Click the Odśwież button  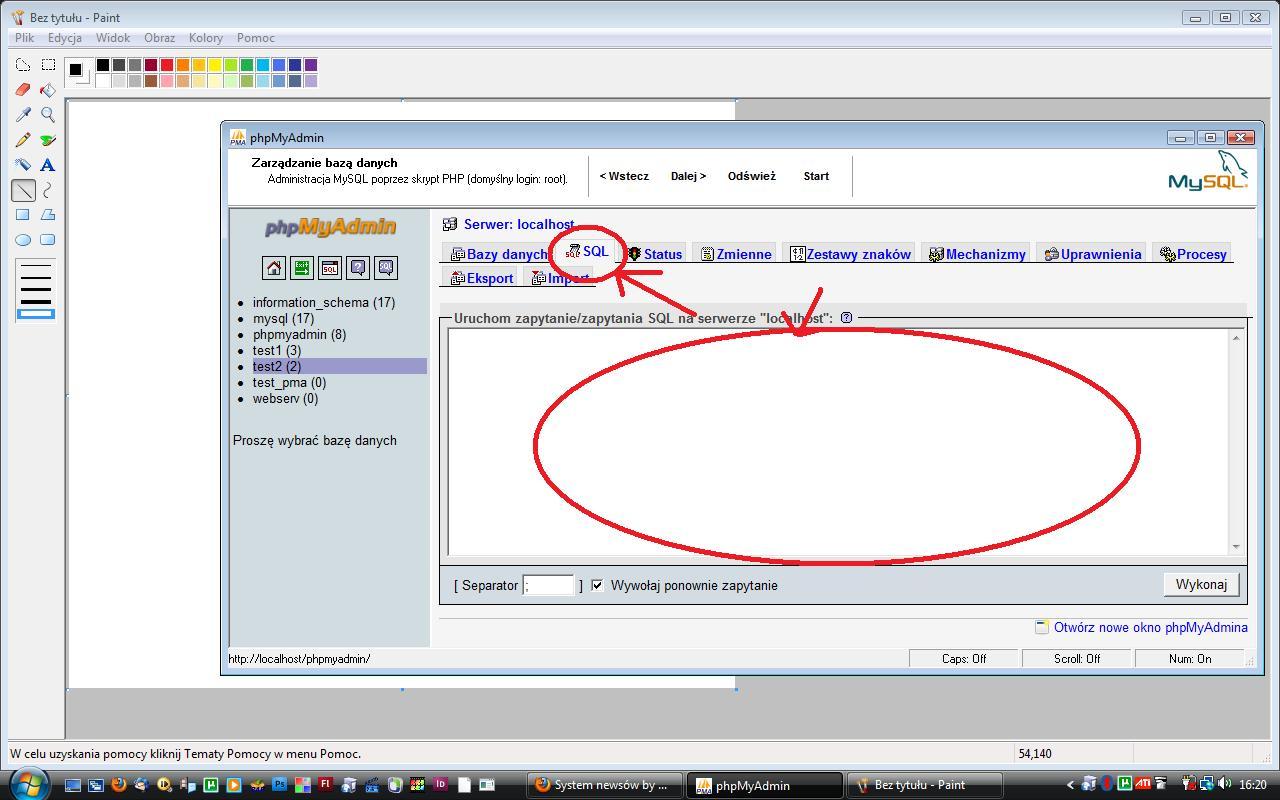pyautogui.click(x=752, y=176)
